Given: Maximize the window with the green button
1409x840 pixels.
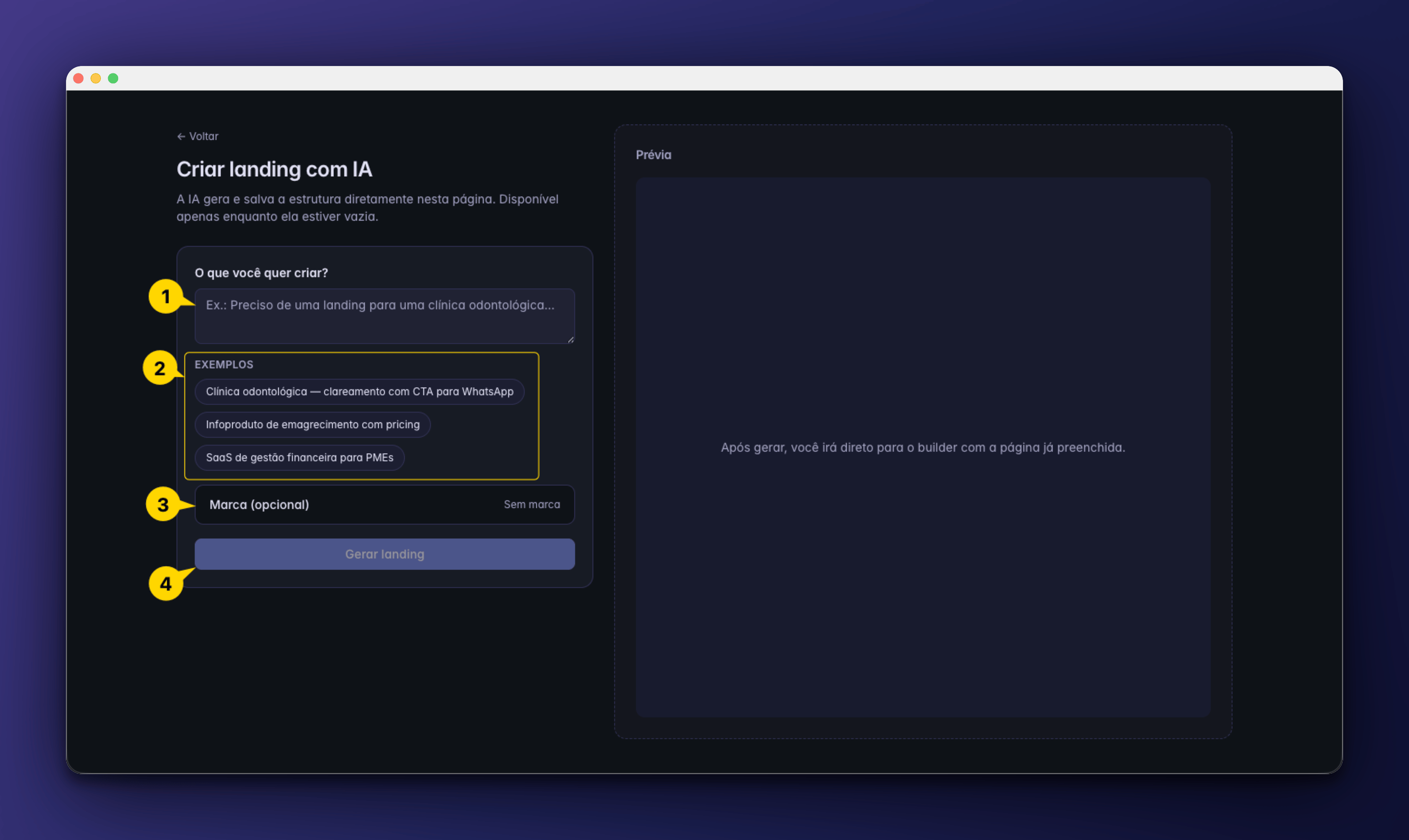Looking at the screenshot, I should [x=113, y=78].
